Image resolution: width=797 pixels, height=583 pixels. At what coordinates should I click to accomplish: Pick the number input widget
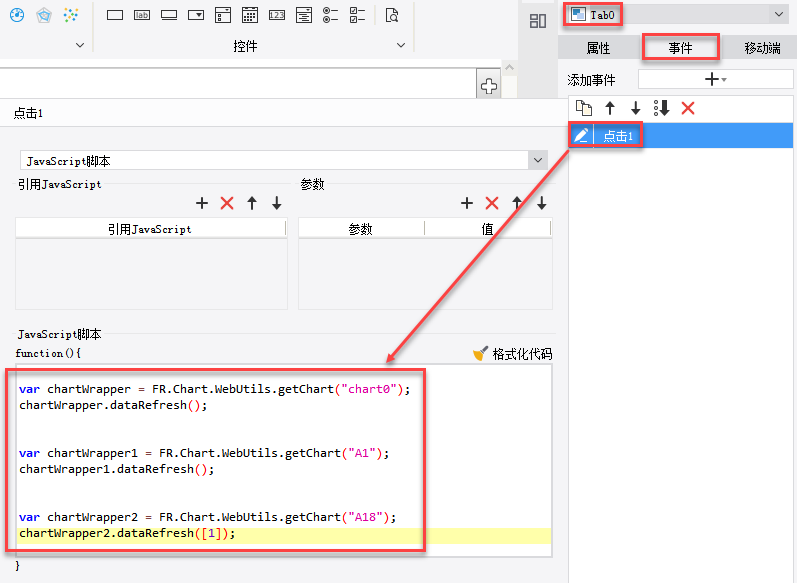(x=277, y=15)
